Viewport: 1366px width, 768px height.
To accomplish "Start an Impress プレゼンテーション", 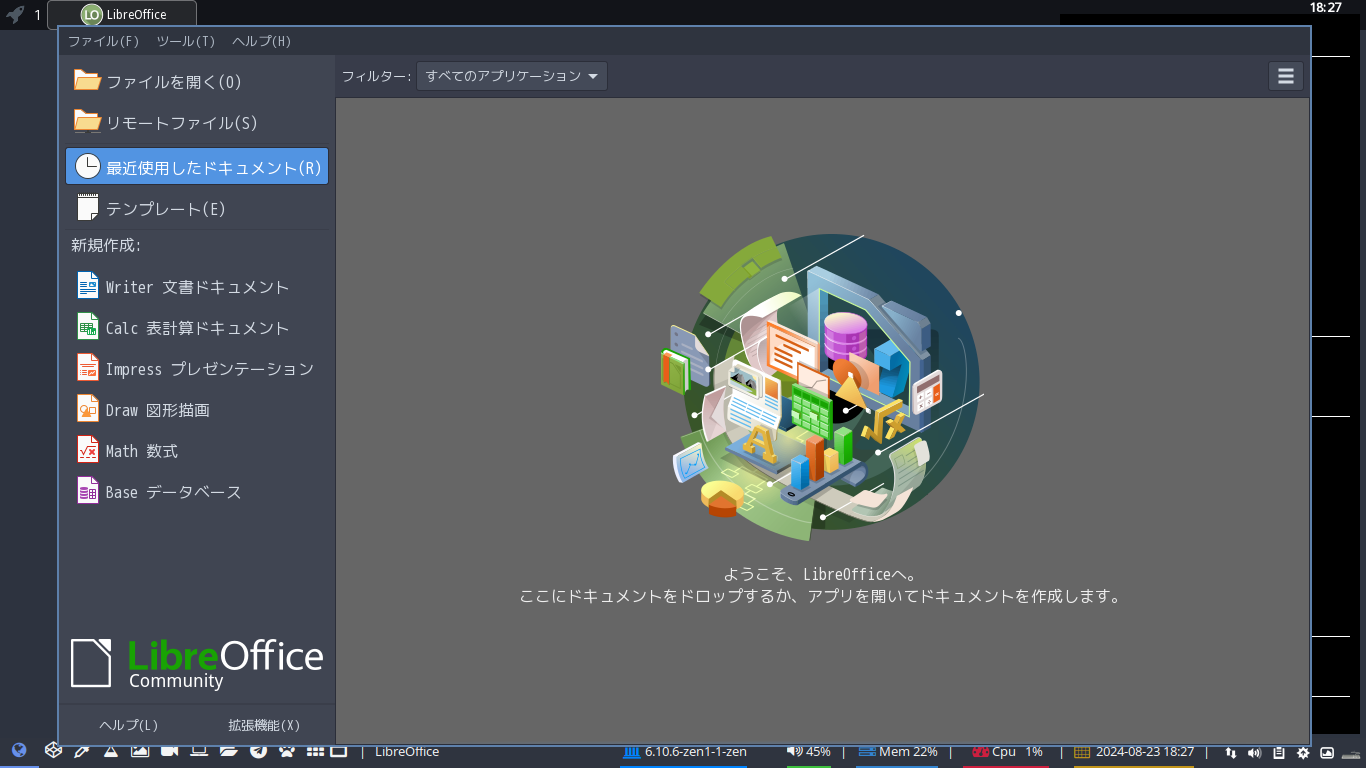I will pyautogui.click(x=210, y=368).
